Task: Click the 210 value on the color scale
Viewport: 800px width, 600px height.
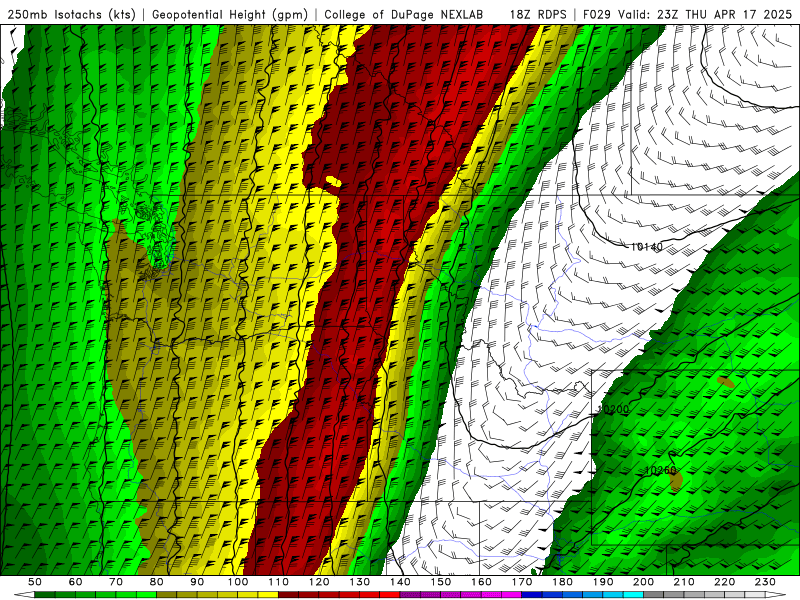Action: (x=684, y=582)
